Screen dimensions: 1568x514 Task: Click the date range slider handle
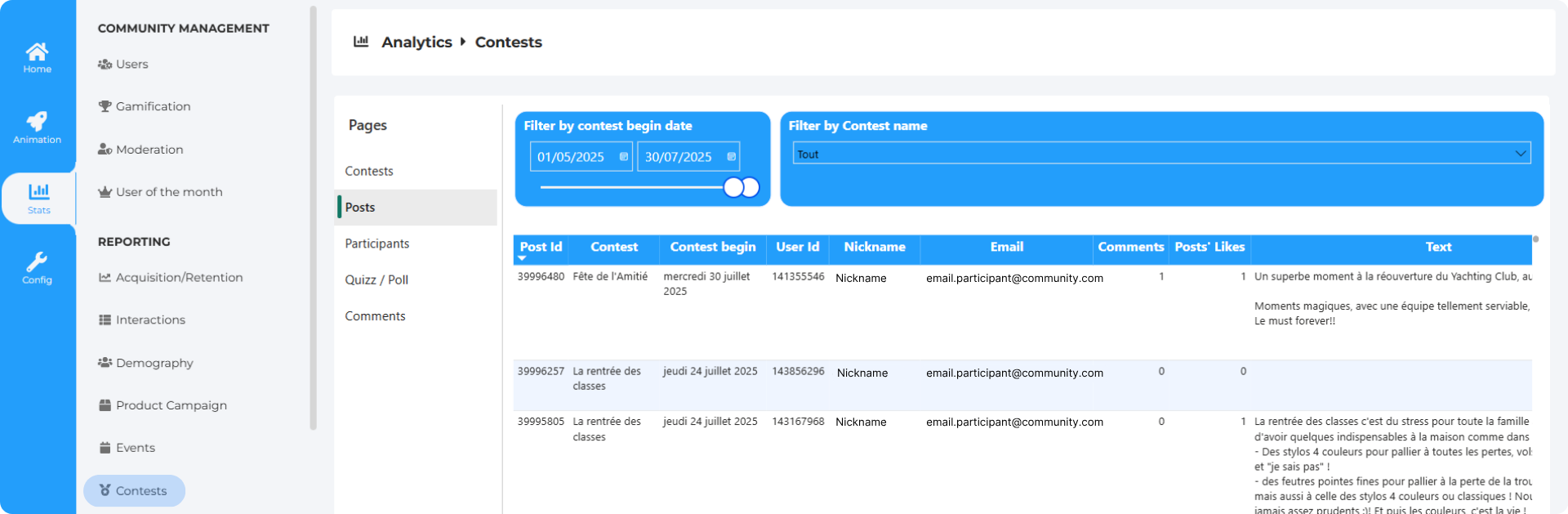coord(733,187)
